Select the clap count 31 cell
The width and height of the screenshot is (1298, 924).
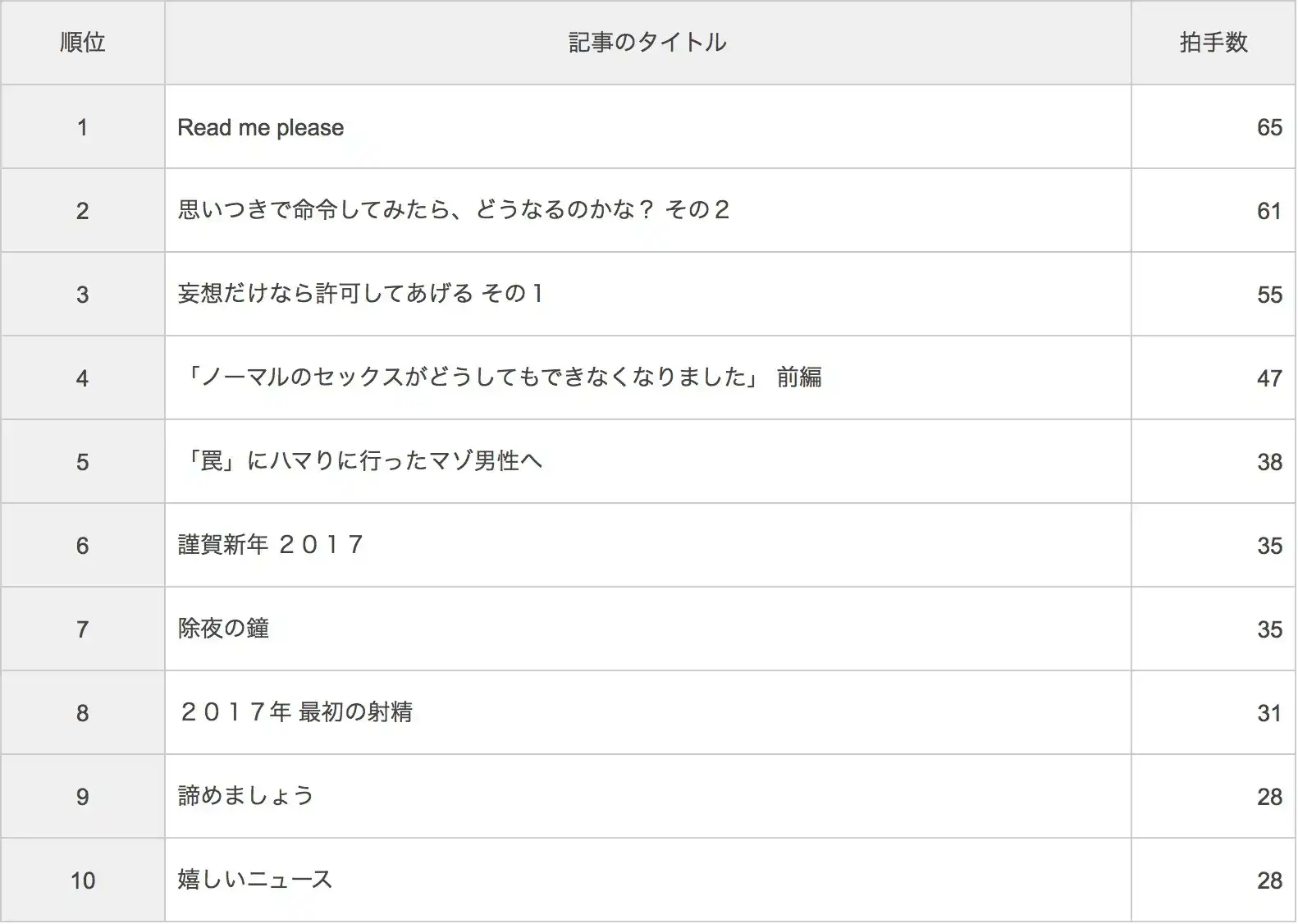pos(1268,714)
